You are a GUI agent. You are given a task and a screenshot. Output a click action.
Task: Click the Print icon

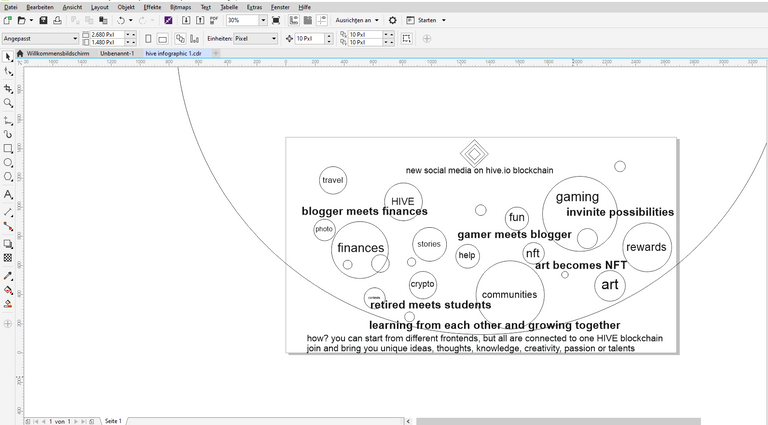(x=57, y=20)
